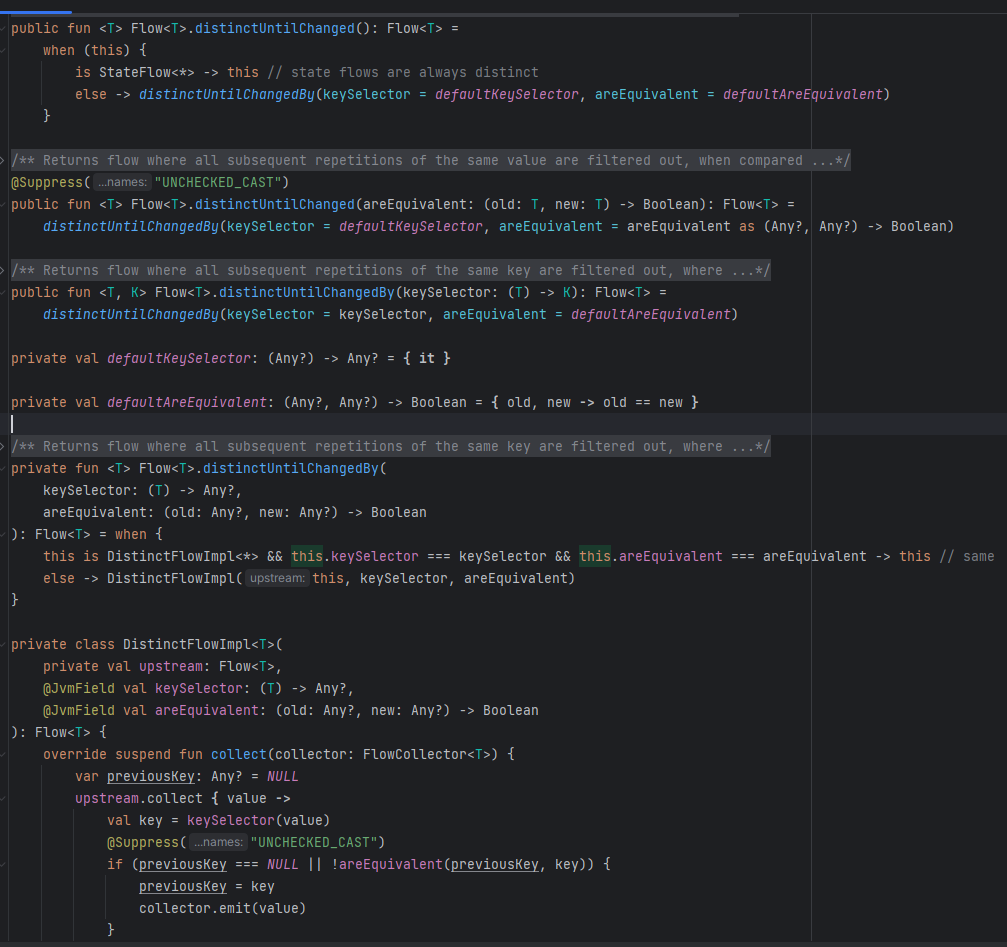Click the 'upstream:' parameter hint in DistinctFlowImpl call
This screenshot has height=947, width=1007.
277,578
